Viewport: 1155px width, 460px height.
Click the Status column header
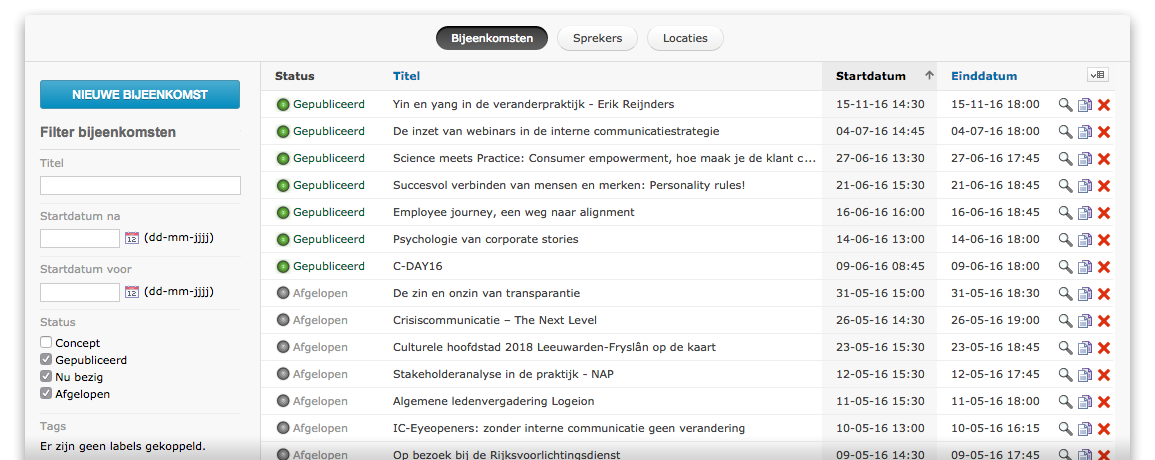click(295, 76)
